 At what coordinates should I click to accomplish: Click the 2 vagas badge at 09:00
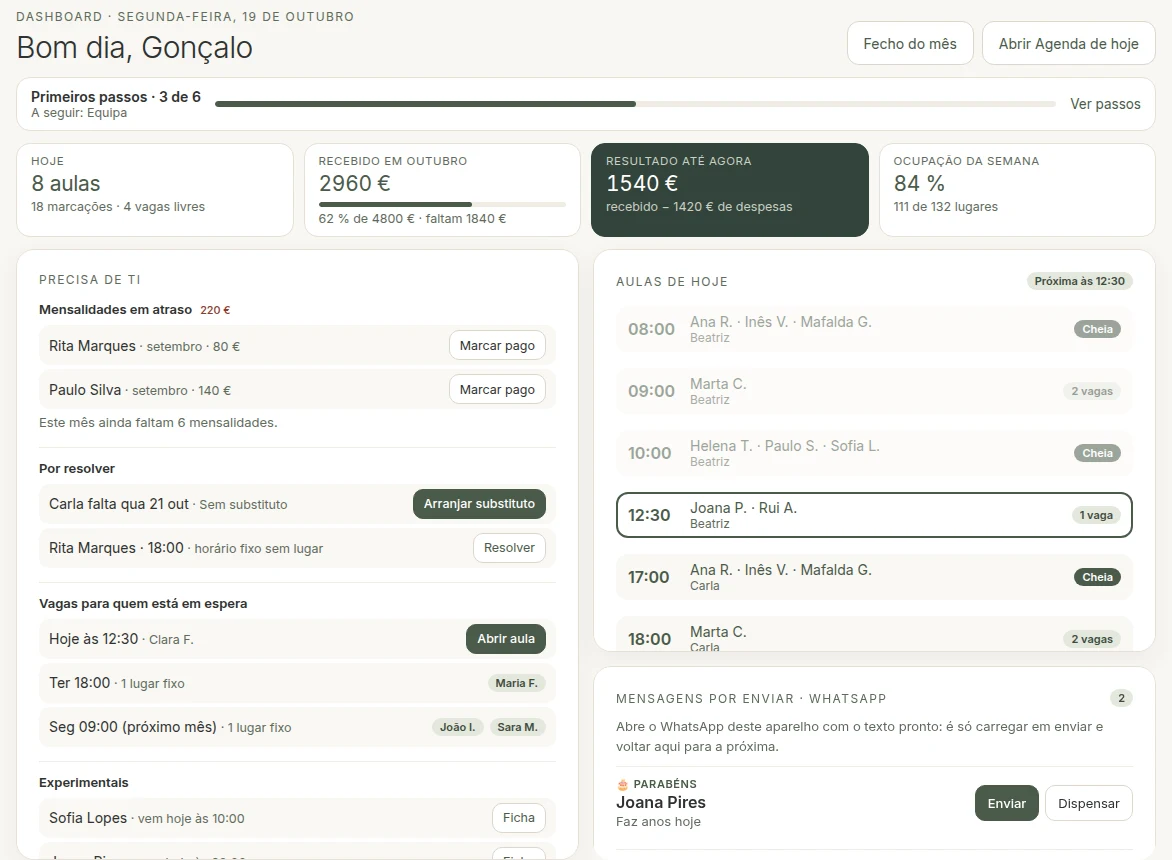(x=1092, y=391)
